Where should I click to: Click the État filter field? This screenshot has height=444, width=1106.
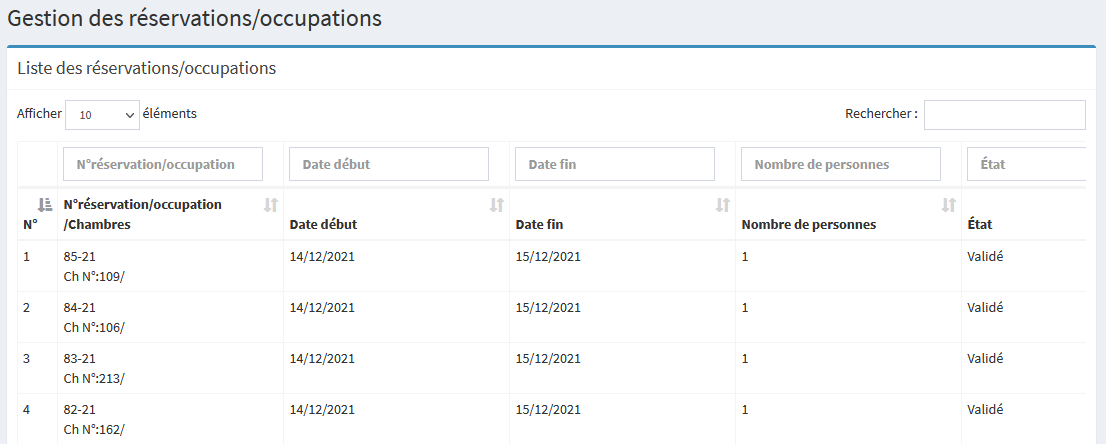(x=1025, y=164)
